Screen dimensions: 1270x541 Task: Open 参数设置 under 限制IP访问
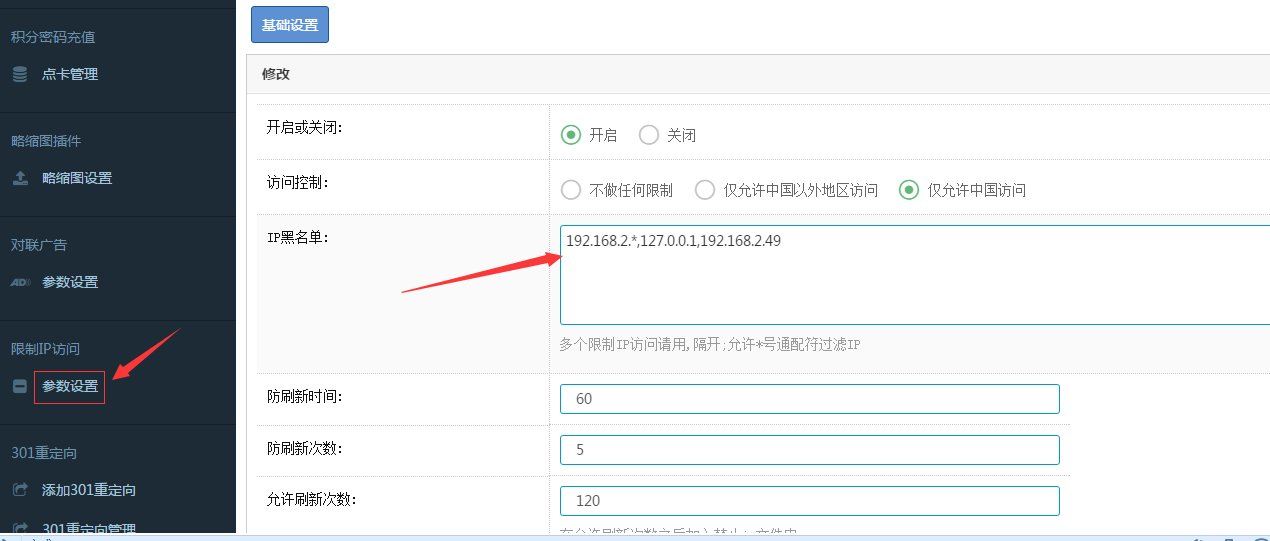click(70, 387)
